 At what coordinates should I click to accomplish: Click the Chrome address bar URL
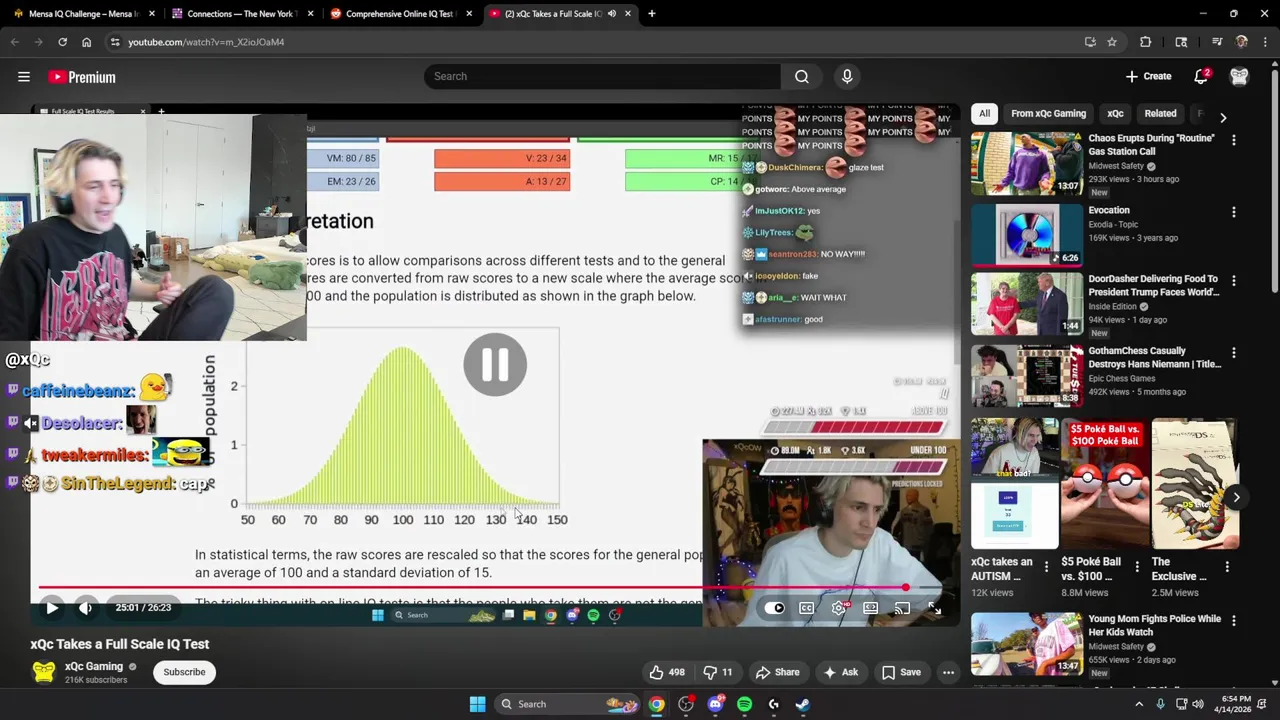(x=206, y=42)
